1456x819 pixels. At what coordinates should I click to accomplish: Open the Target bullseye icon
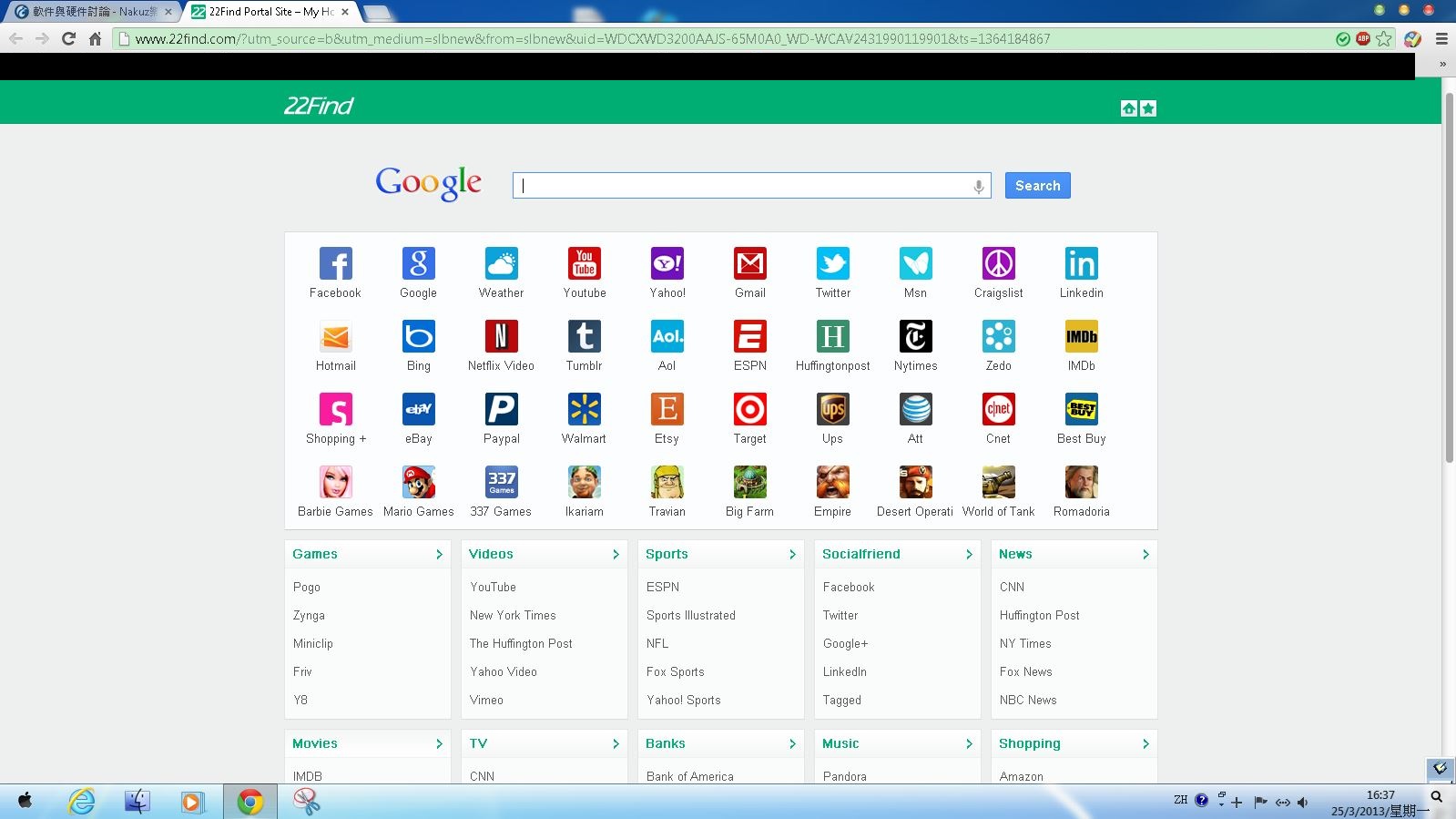tap(750, 410)
